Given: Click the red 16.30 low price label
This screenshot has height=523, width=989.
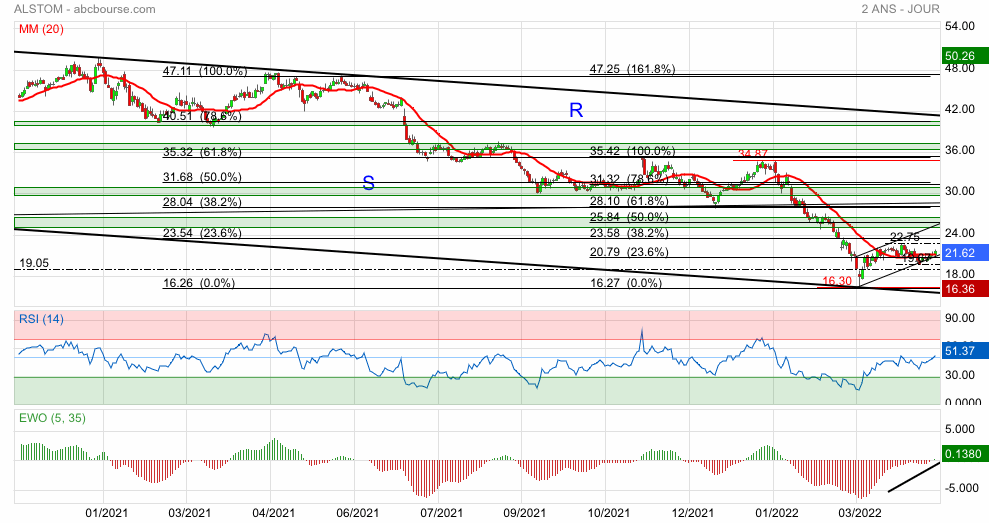Looking at the screenshot, I should [x=836, y=282].
